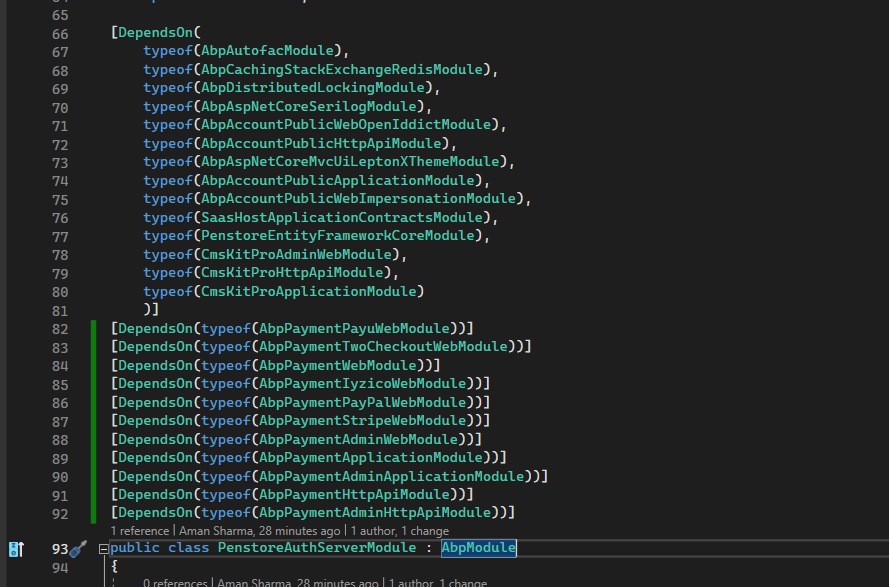889x587 pixels.
Task: Click the green change bar at line 87
Action: tap(93, 421)
